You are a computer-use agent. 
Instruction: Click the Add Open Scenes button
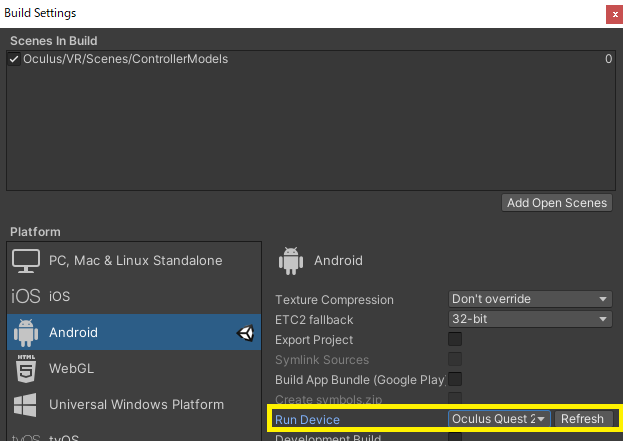point(557,203)
